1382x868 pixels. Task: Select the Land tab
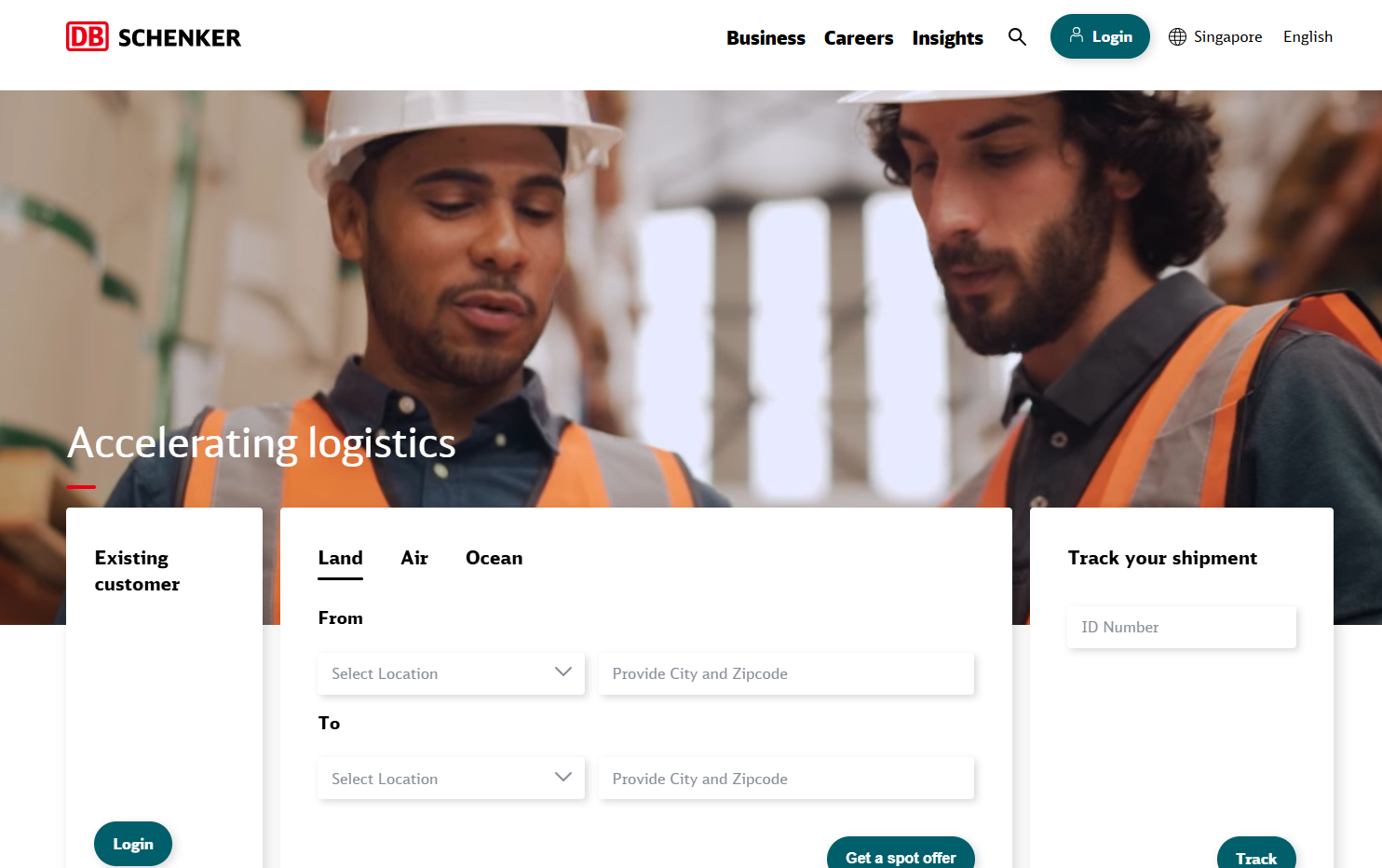click(x=340, y=558)
